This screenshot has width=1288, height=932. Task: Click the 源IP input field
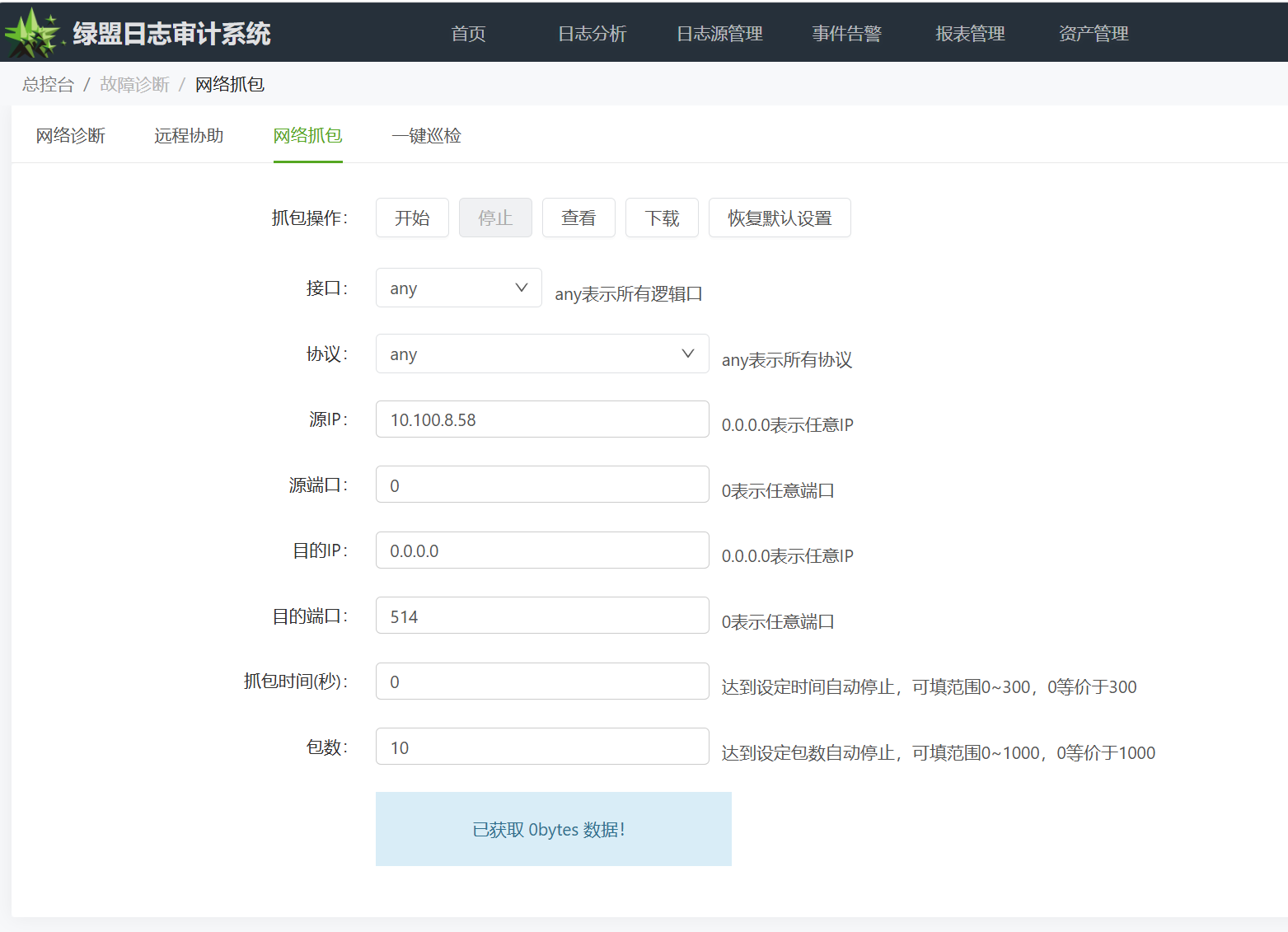tap(542, 419)
